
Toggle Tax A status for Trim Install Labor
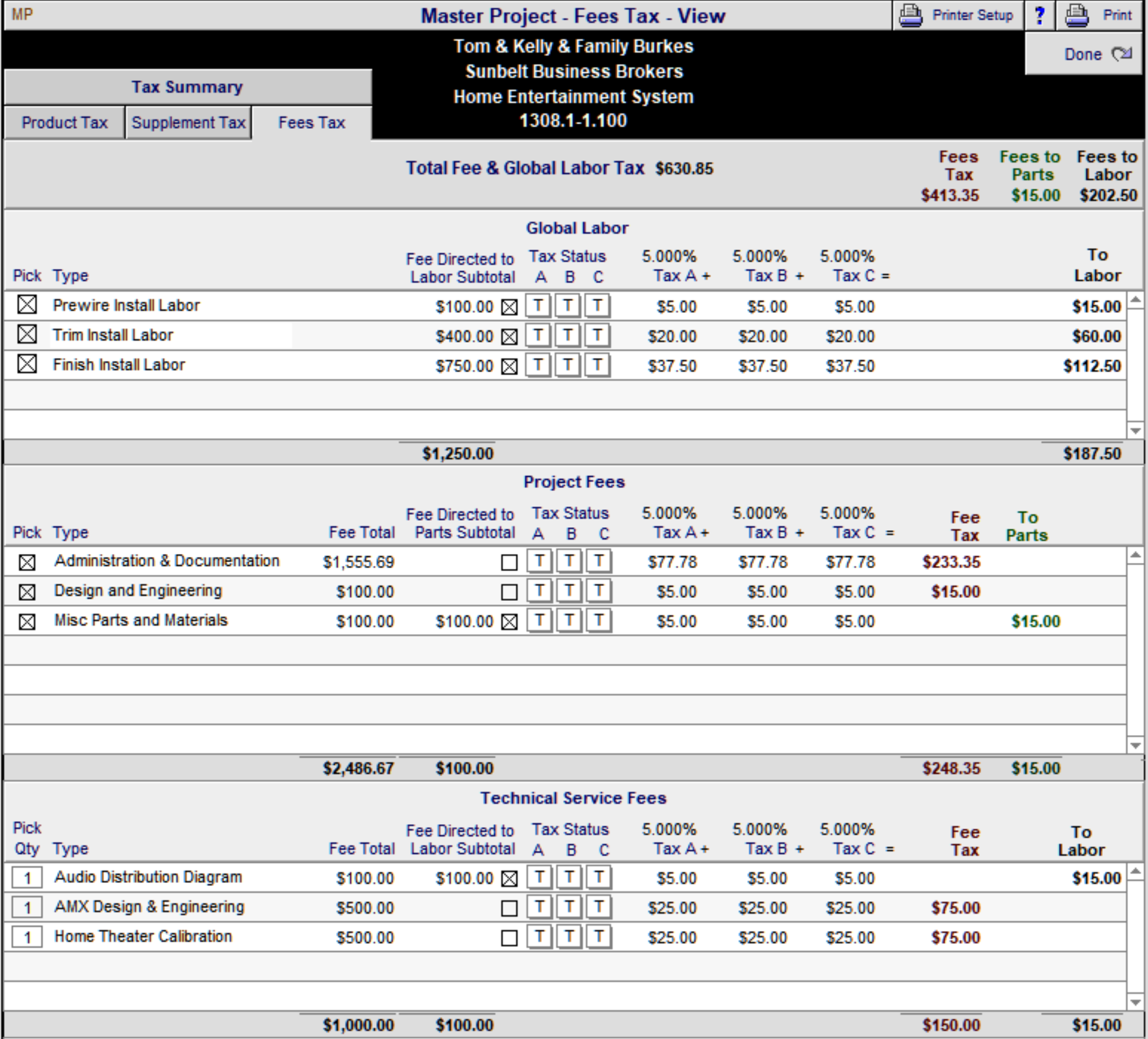[x=538, y=335]
